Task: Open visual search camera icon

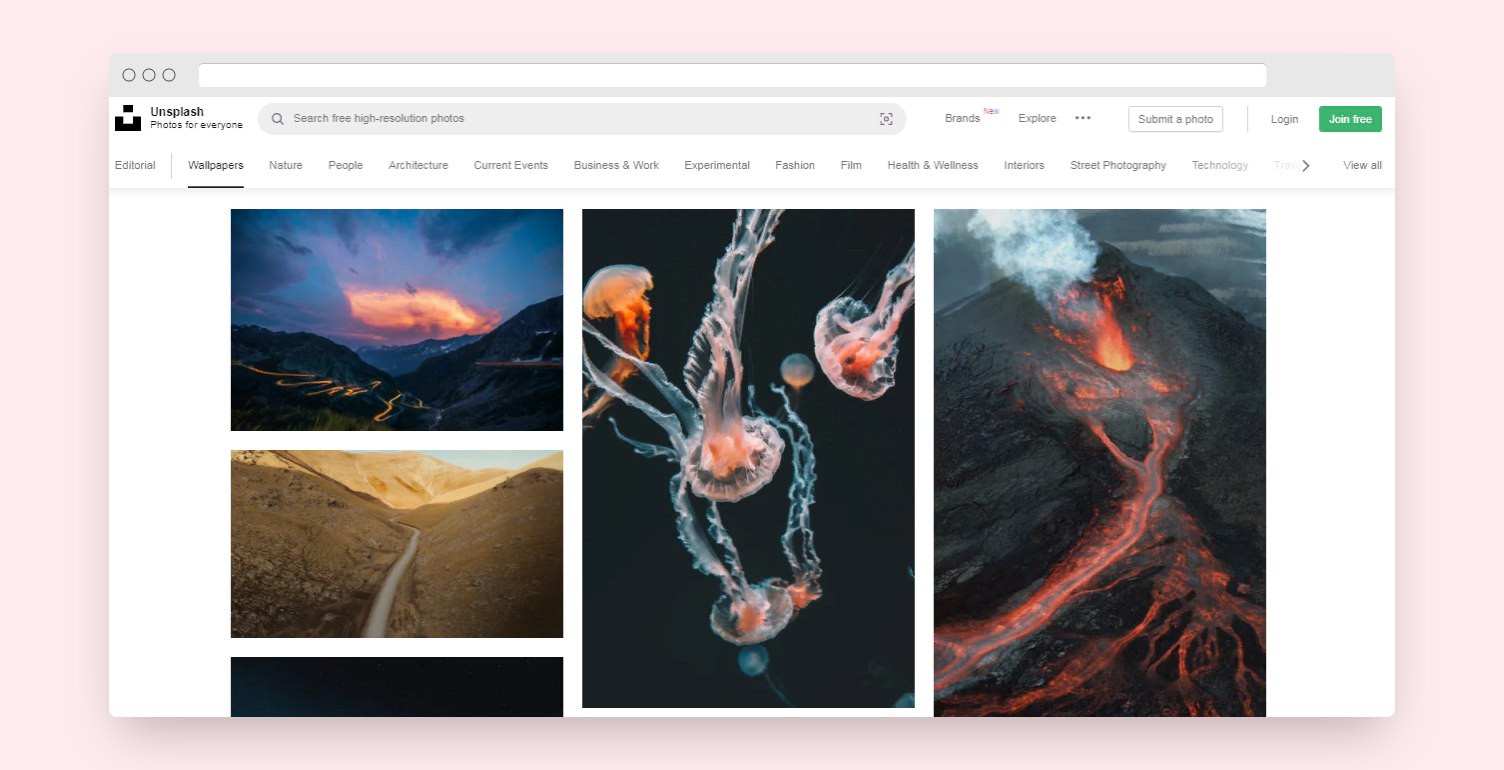Action: click(x=886, y=119)
